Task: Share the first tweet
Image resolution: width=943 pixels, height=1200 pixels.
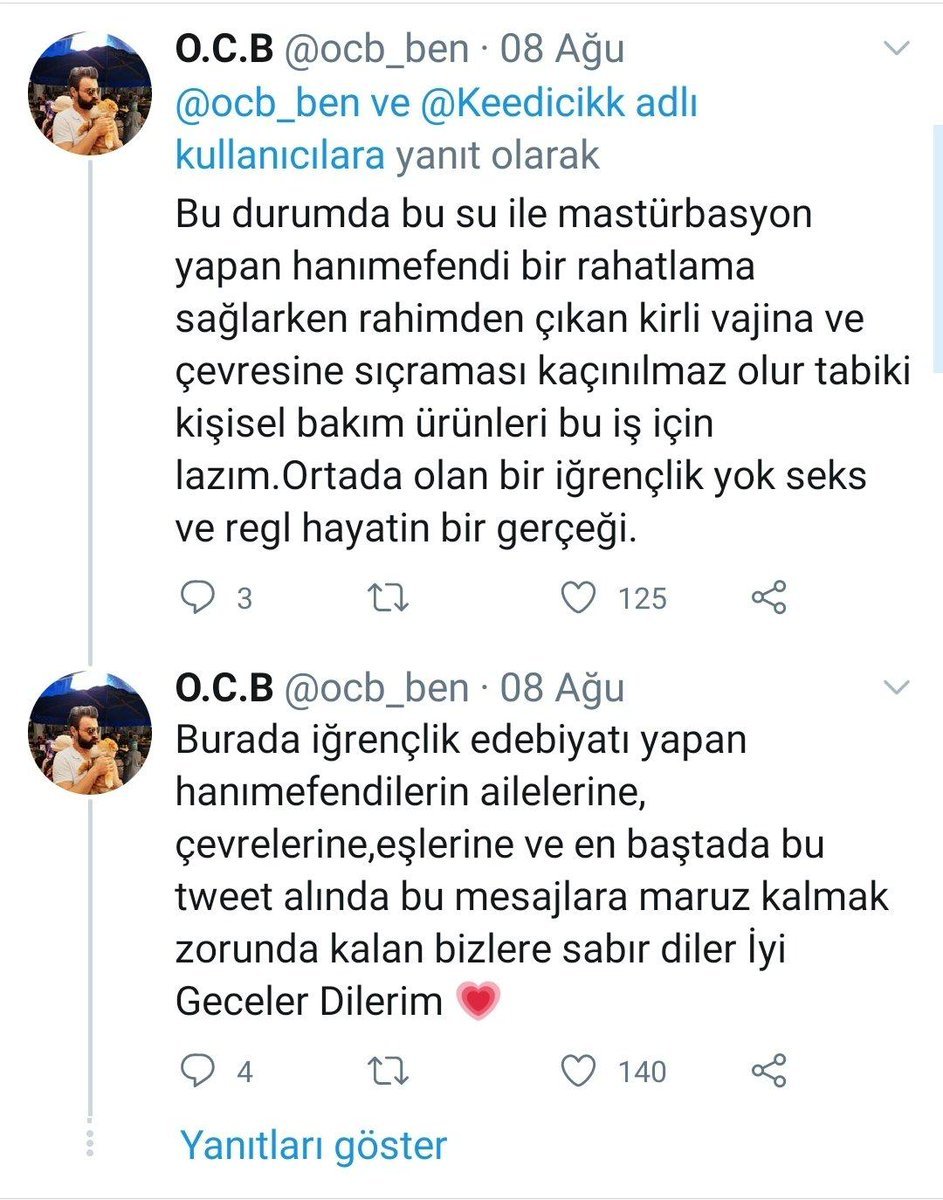Action: (768, 597)
